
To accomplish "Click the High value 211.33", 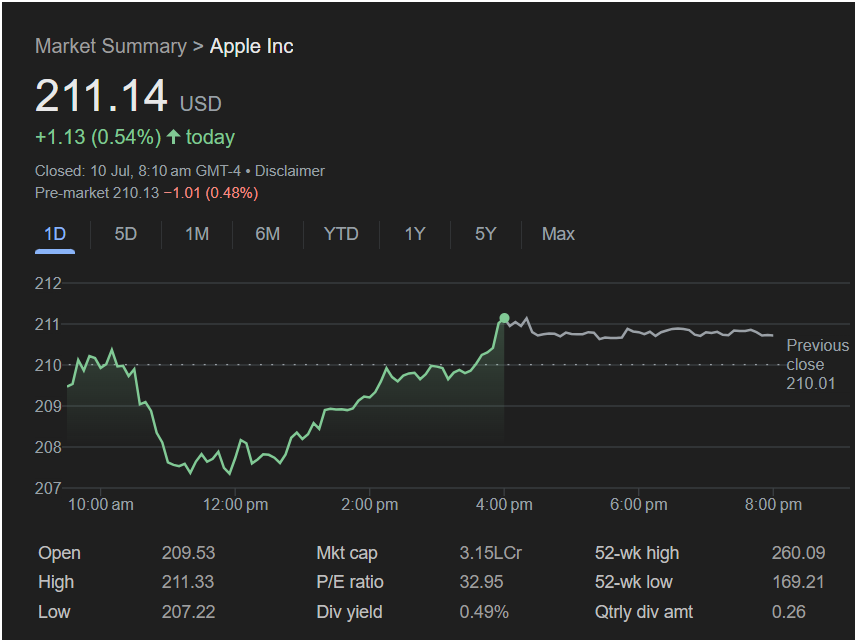I will tap(187, 582).
